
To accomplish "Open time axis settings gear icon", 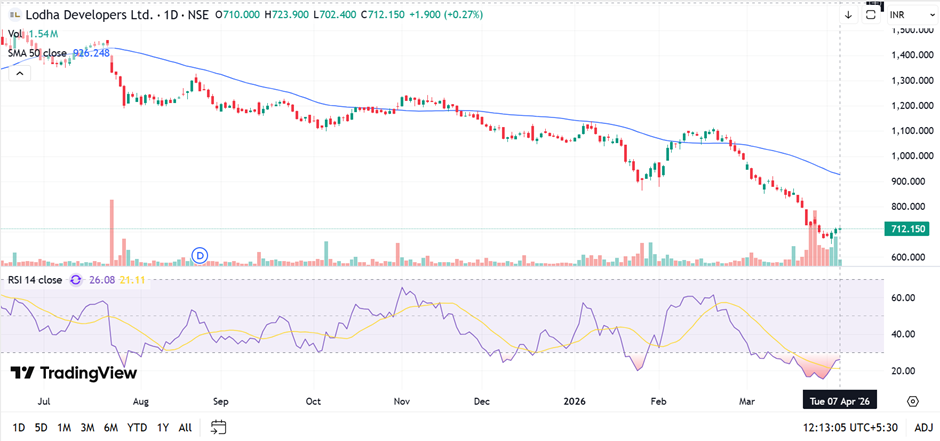I will pos(913,401).
